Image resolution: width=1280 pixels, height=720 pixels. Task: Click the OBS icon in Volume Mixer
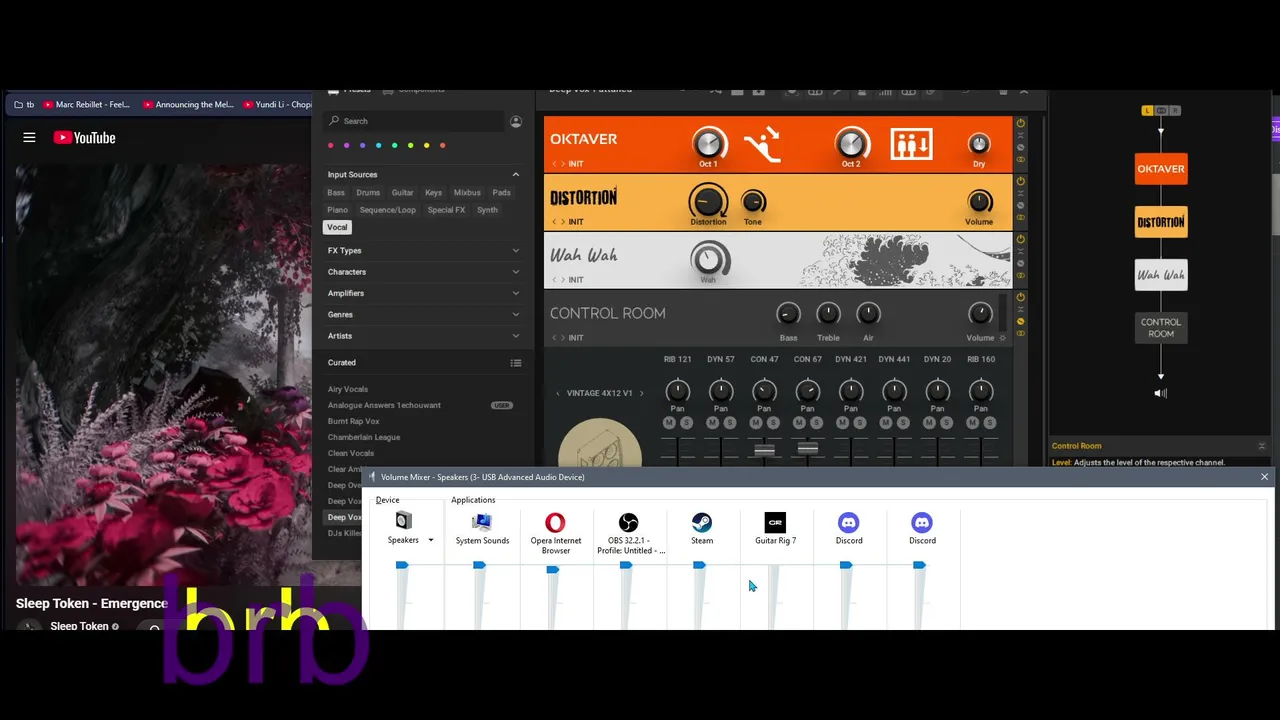628,522
